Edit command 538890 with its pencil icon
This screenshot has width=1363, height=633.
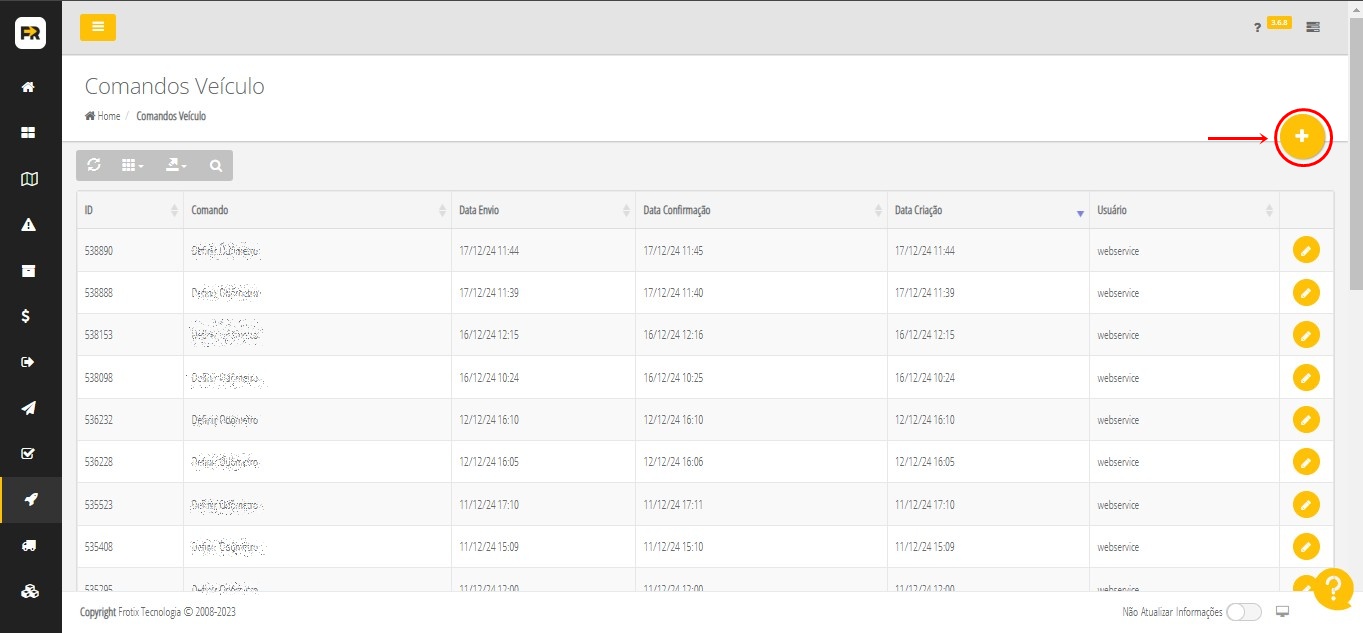point(1306,250)
